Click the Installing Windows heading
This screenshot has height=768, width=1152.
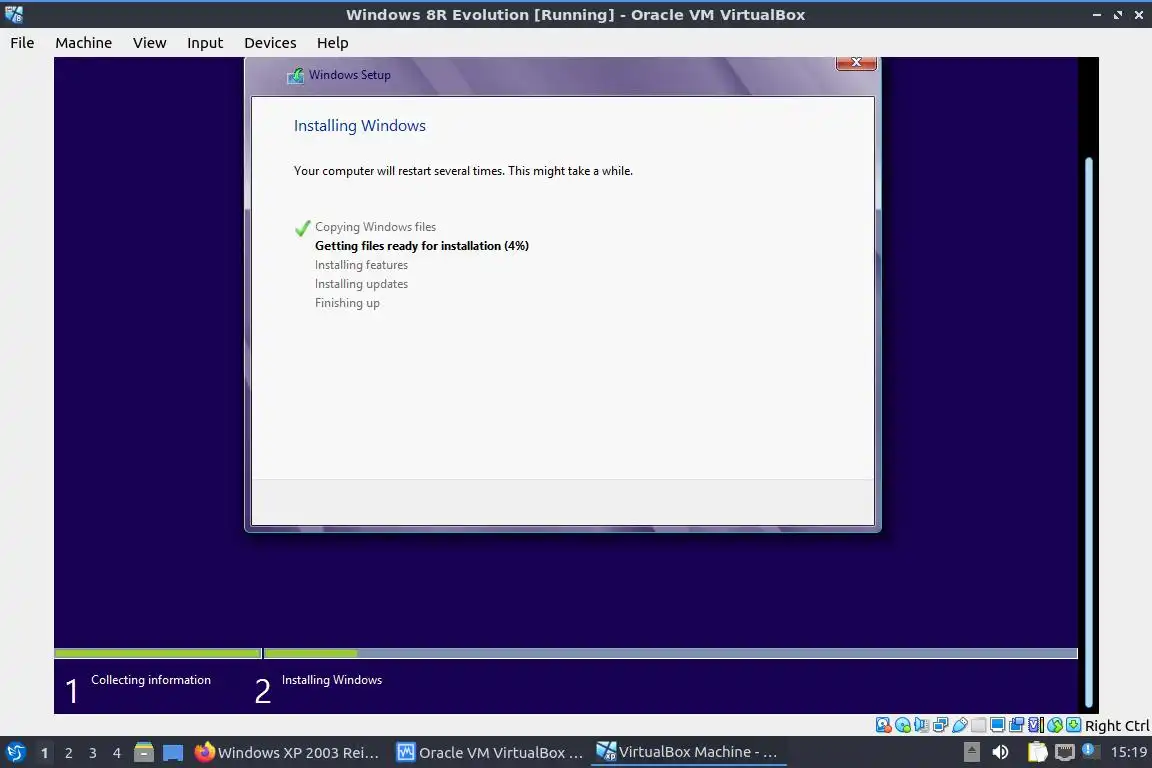(359, 126)
